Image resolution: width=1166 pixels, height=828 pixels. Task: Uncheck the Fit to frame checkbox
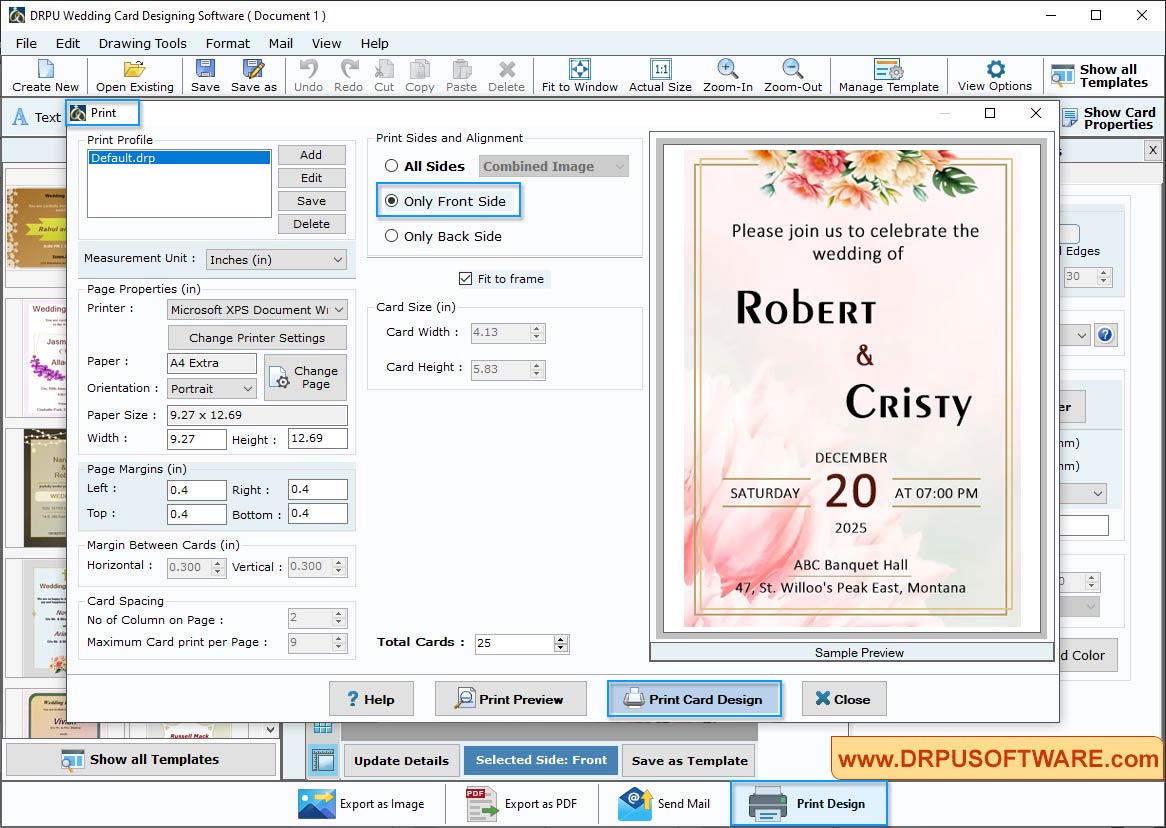466,279
